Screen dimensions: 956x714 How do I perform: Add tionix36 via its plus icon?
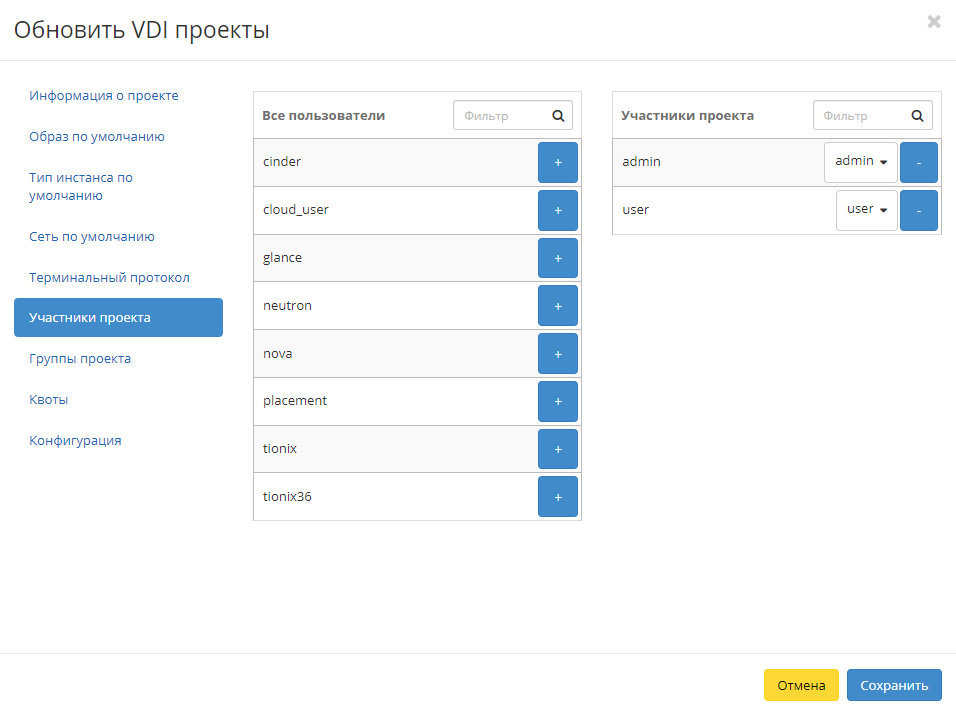pos(558,496)
